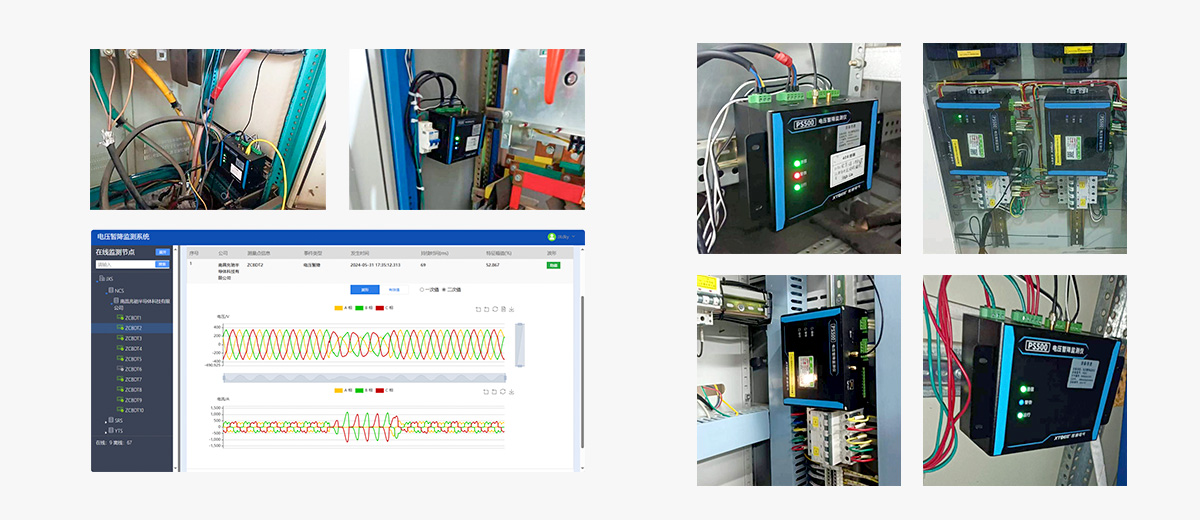Image resolution: width=1200 pixels, height=520 pixels.
Task: Switch to the 特征值 tab
Action: pyautogui.click(x=393, y=289)
